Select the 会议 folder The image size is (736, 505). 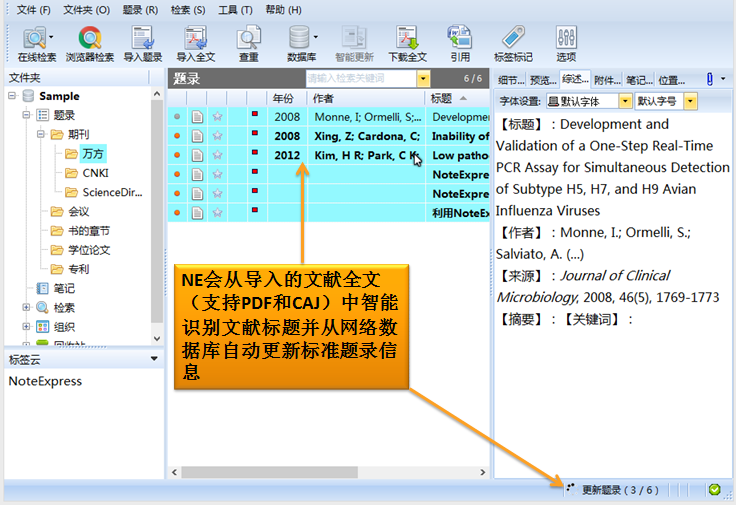[78, 212]
